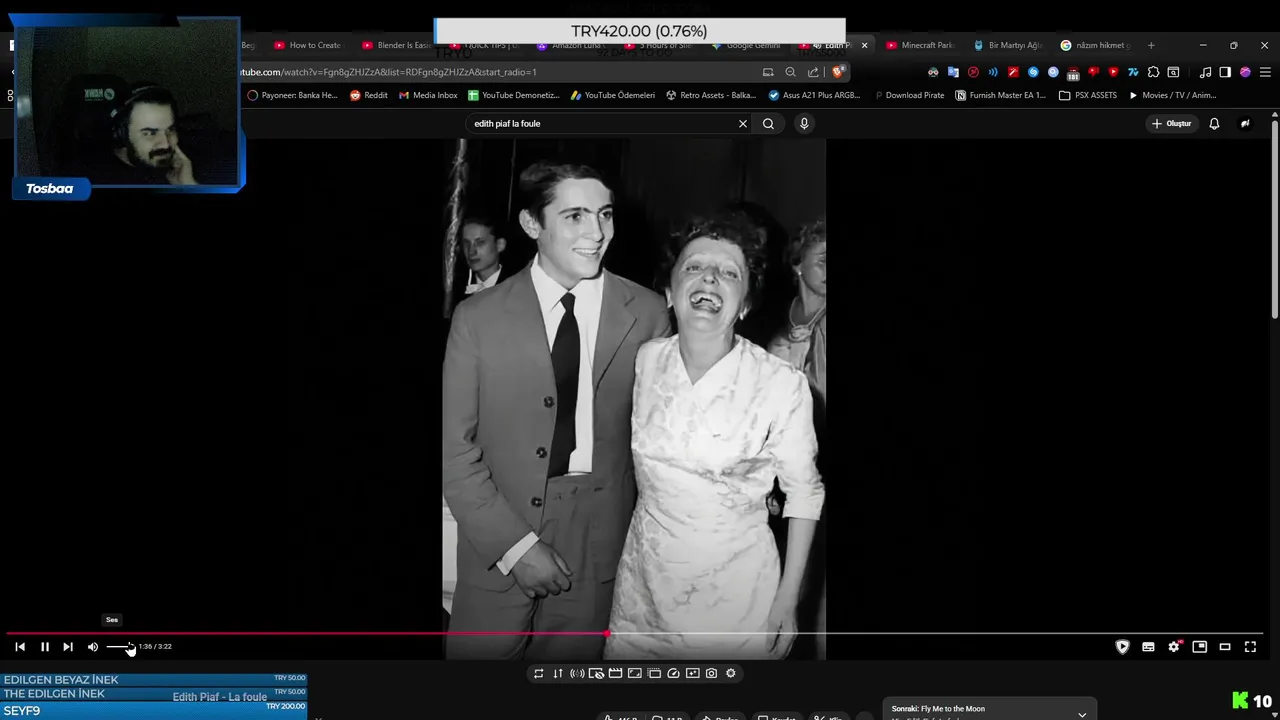Switch the player to miniplayer mode
Image resolution: width=1280 pixels, height=720 pixels.
click(x=1200, y=647)
